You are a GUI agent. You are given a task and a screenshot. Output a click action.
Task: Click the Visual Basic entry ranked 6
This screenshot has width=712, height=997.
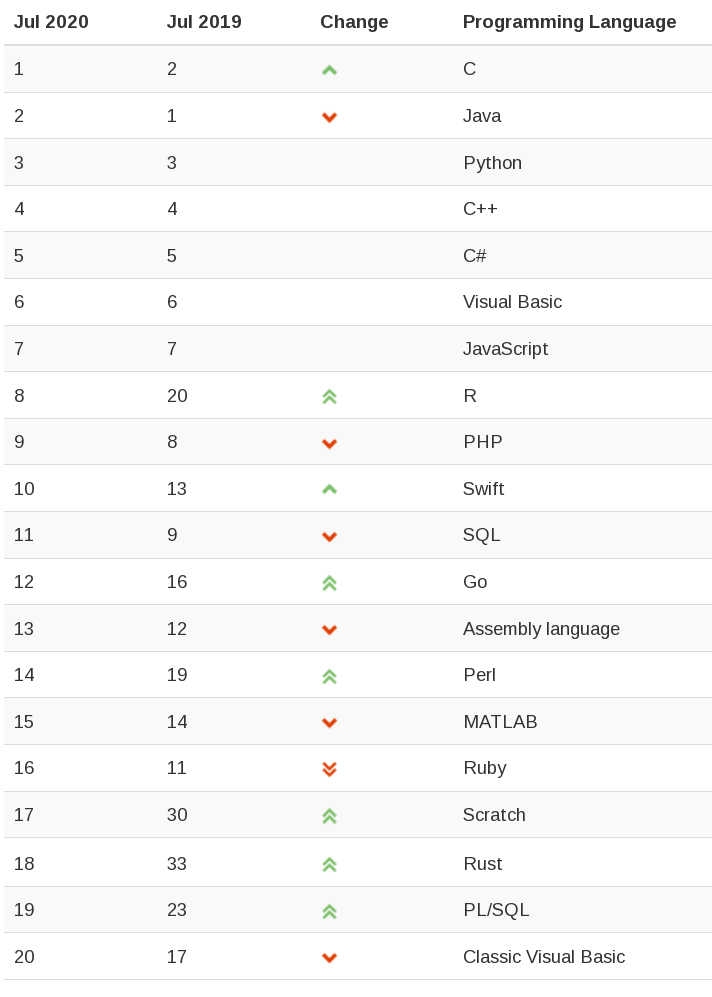tap(512, 302)
